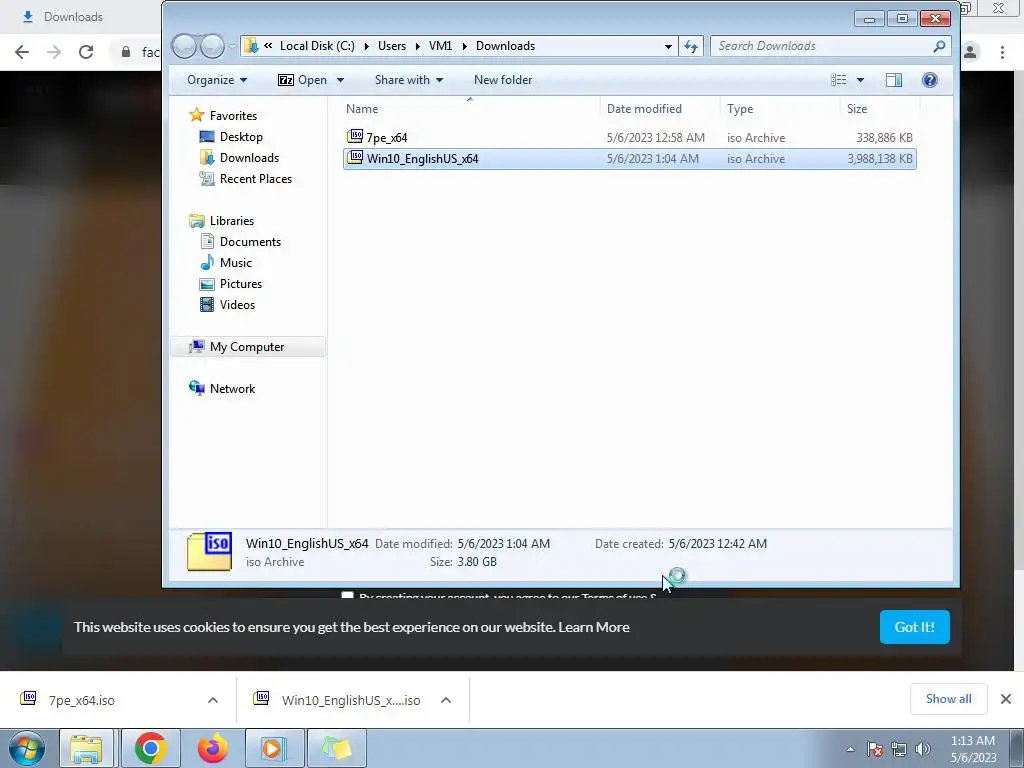1024x768 pixels.
Task: Click the Search Downloads field
Action: click(822, 46)
